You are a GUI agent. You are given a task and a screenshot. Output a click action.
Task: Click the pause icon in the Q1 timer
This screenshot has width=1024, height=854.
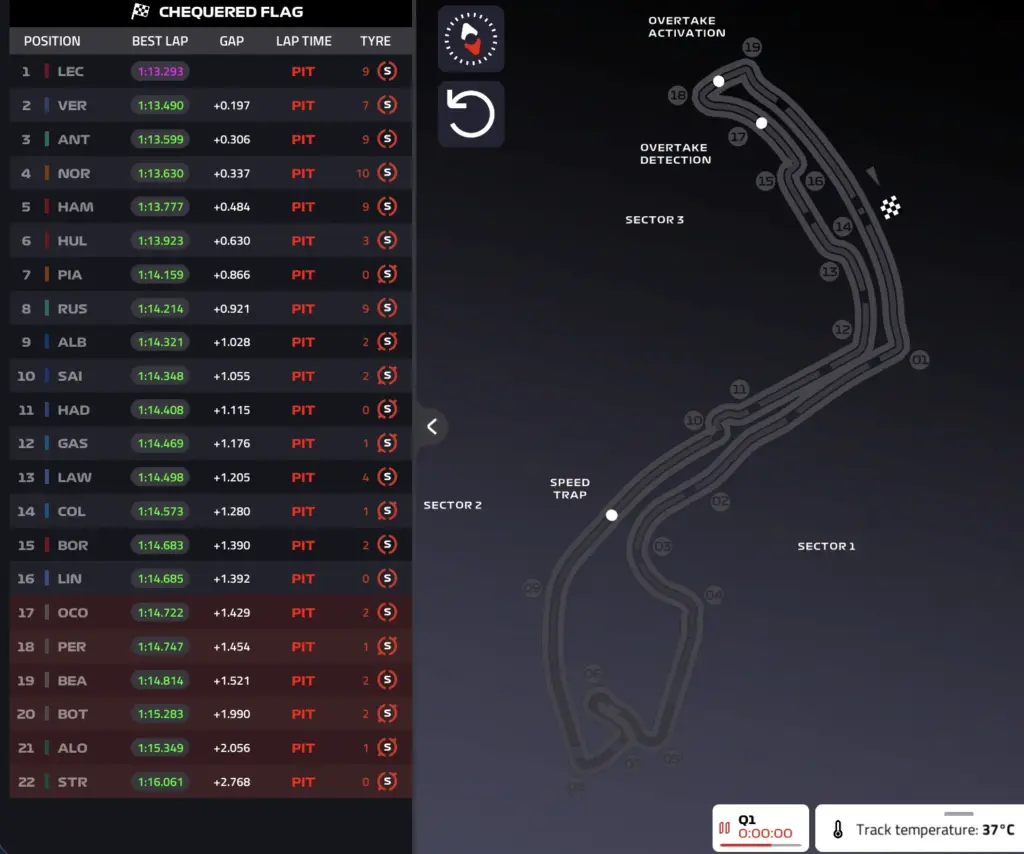pos(724,828)
